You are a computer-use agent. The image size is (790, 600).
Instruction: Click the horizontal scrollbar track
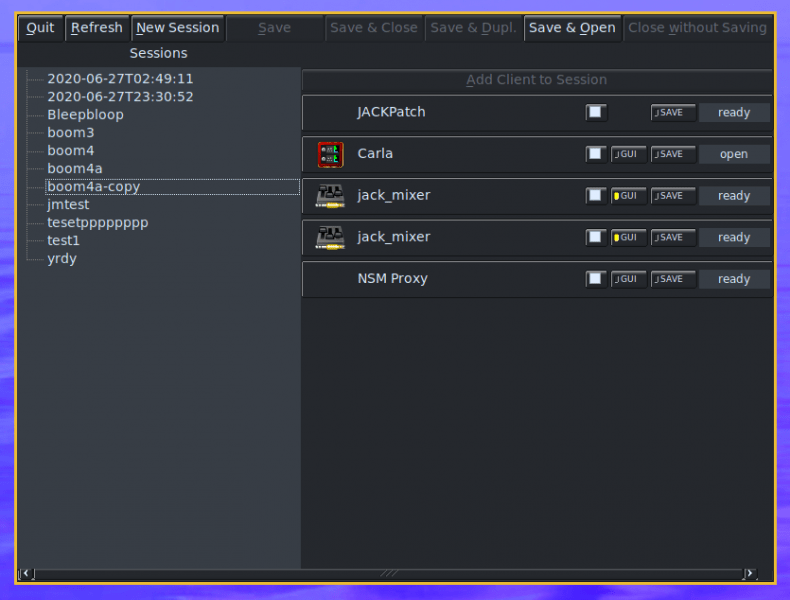(388, 573)
